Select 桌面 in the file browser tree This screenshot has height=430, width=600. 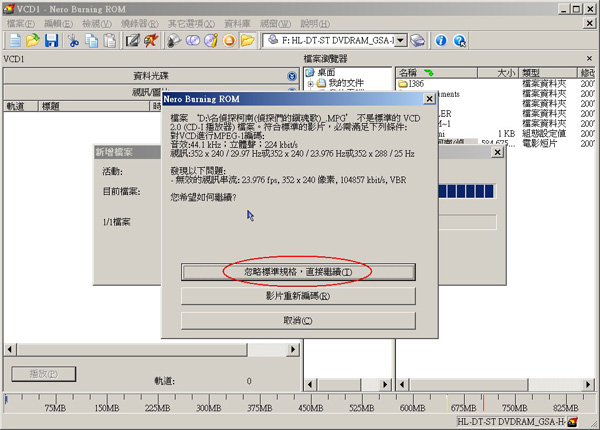pos(326,72)
